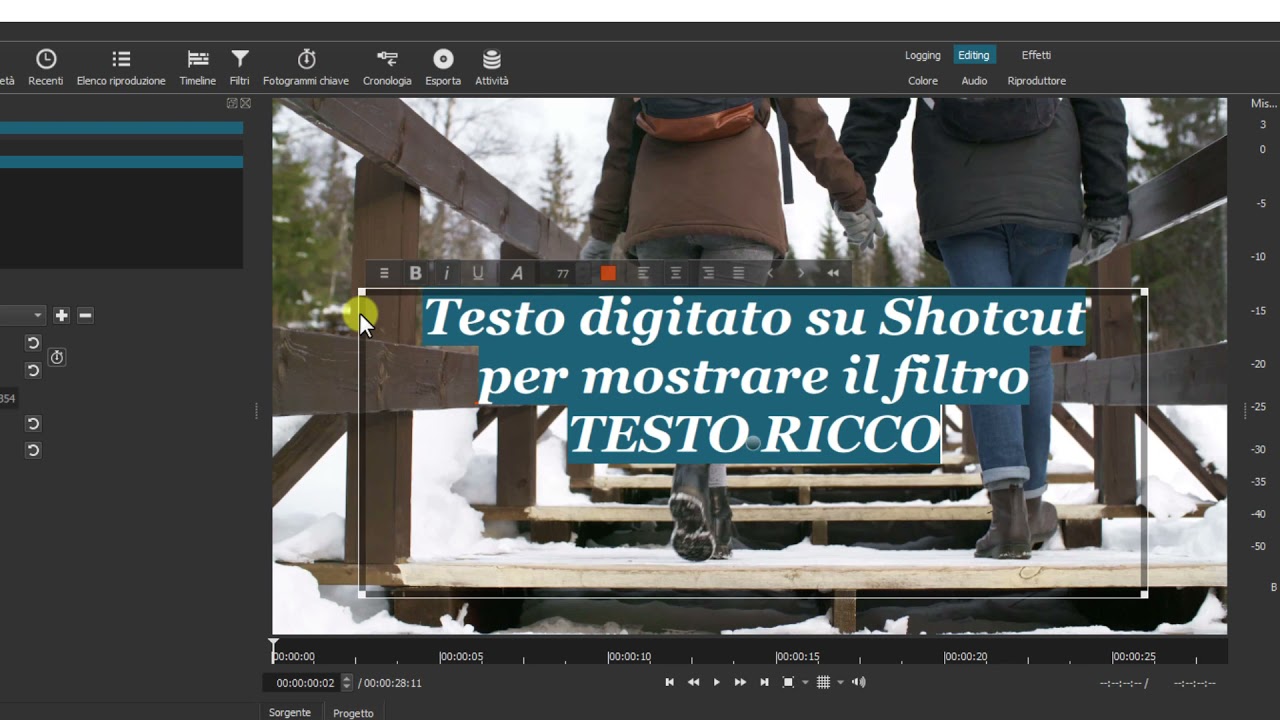The width and height of the screenshot is (1280, 720).
Task: Rewind playback in player
Action: click(693, 682)
